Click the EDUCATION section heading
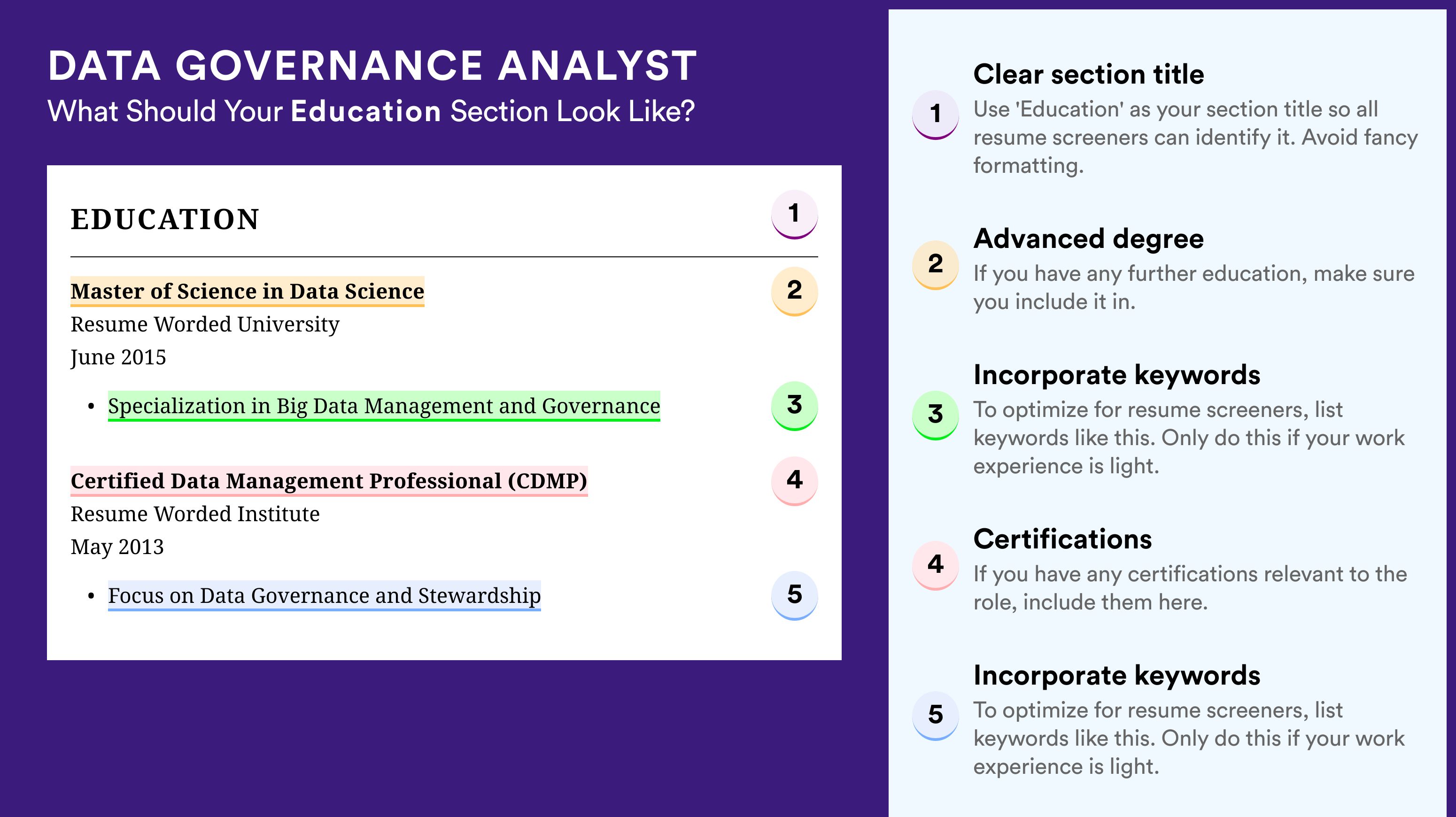The height and width of the screenshot is (817, 1456). click(165, 219)
